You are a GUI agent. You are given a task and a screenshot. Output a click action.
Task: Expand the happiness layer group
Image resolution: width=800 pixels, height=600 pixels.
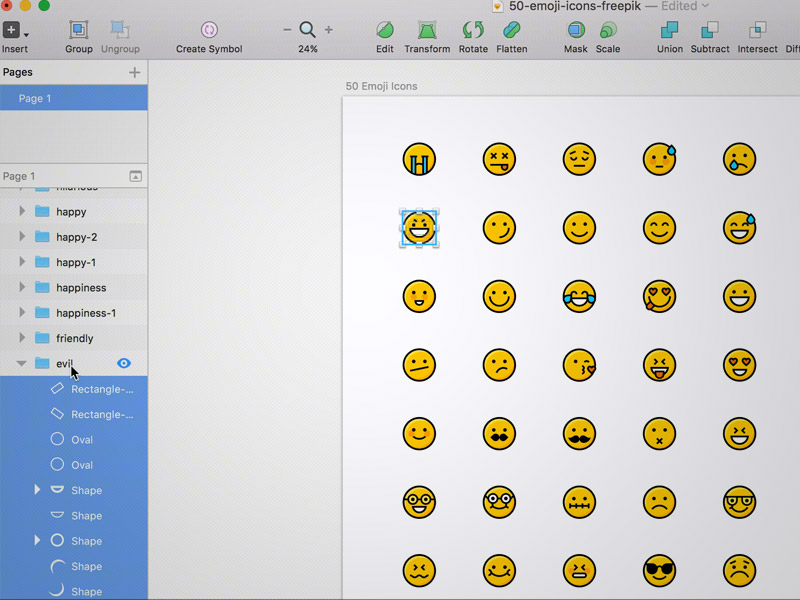22,287
